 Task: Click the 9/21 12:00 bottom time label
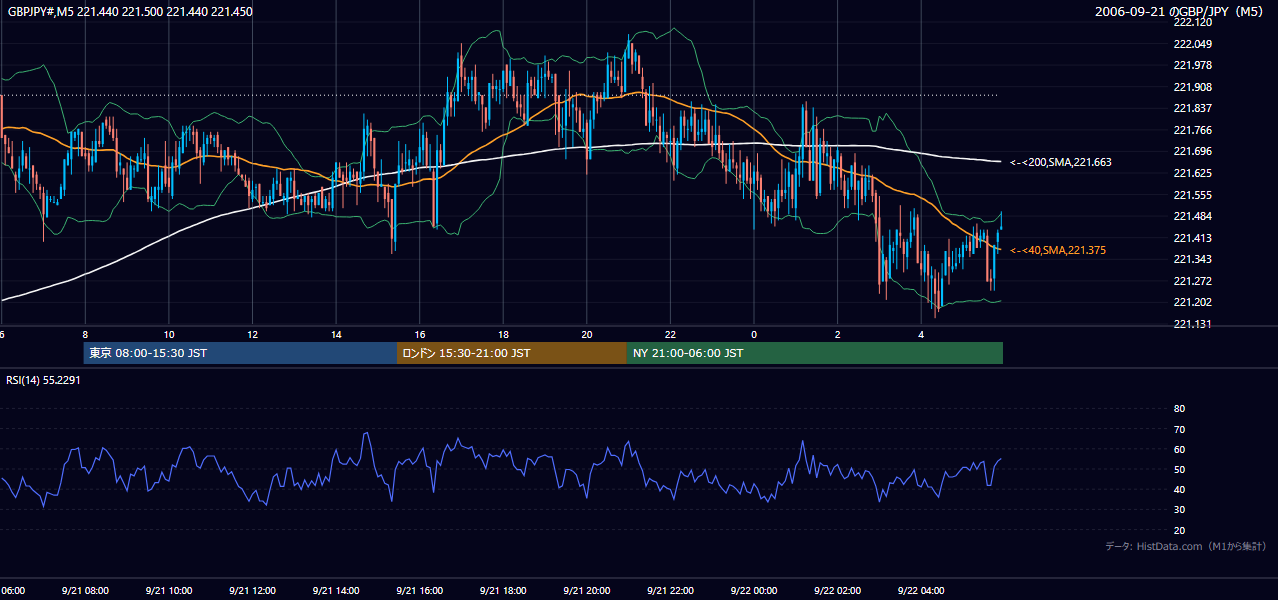coord(252,591)
